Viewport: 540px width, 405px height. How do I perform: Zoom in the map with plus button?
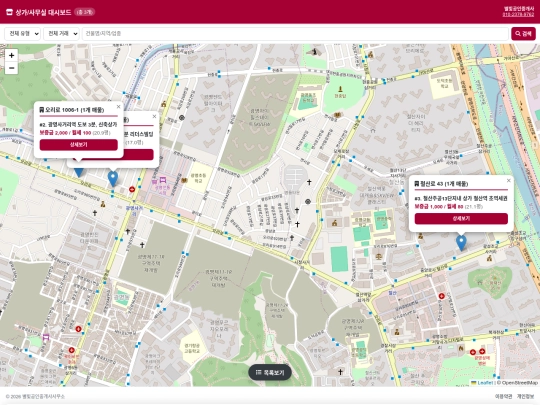[11, 55]
